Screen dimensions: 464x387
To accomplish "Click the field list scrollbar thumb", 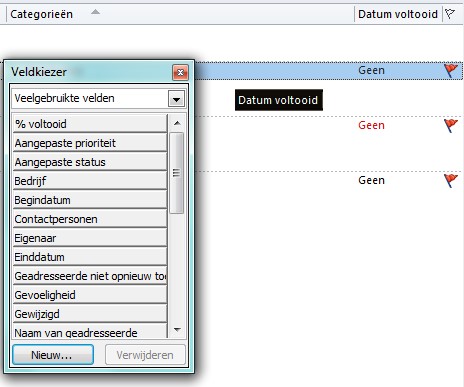I will [x=176, y=173].
